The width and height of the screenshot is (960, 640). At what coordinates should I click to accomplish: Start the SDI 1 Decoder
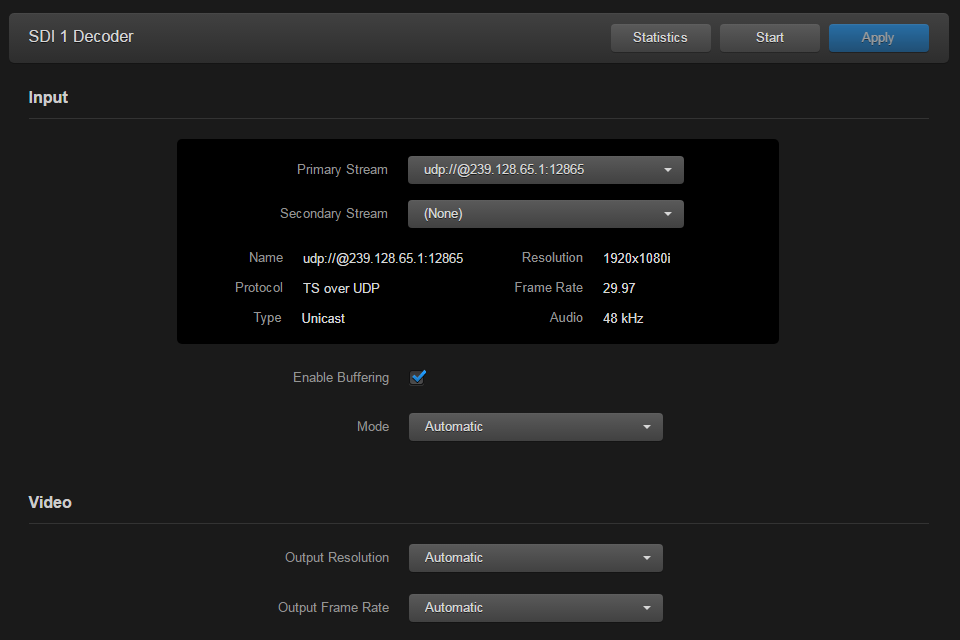point(769,37)
